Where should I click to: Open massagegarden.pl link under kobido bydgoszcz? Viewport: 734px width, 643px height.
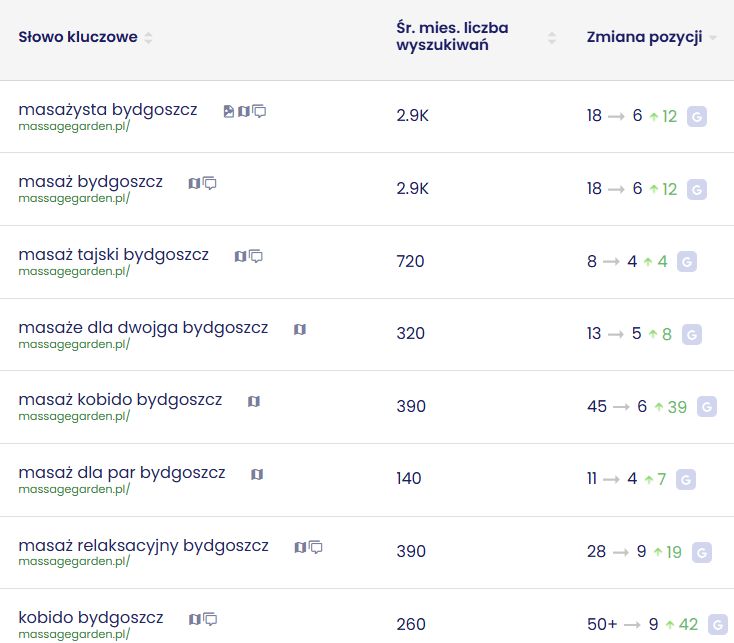pyautogui.click(x=74, y=634)
